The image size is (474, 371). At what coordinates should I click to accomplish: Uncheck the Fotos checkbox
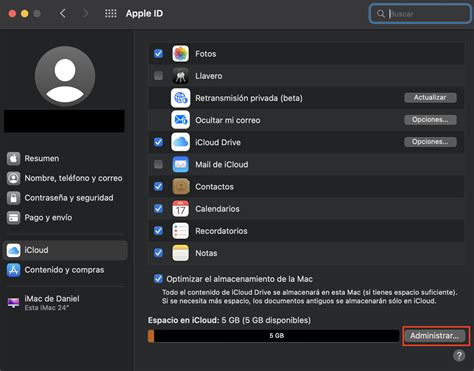[x=158, y=53]
